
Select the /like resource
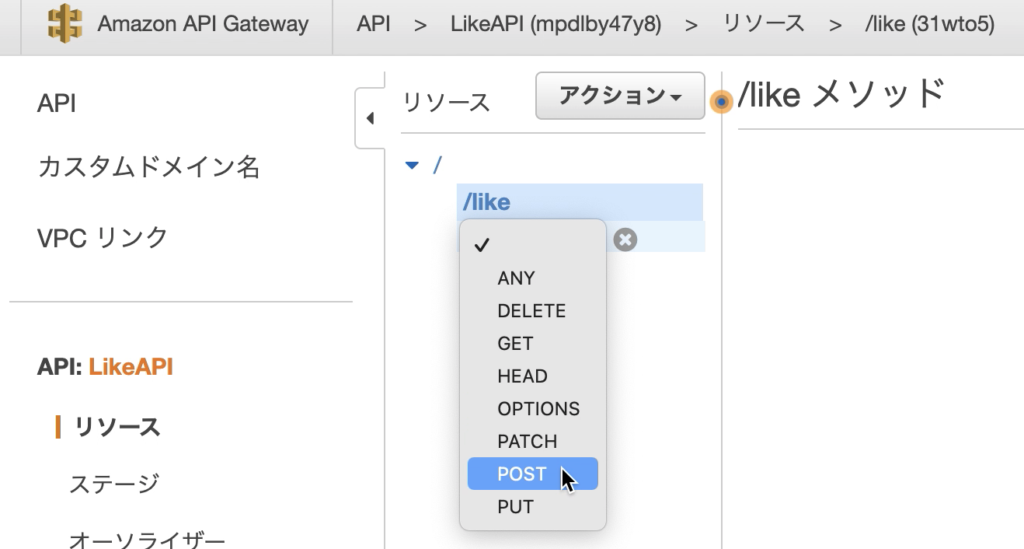point(580,202)
